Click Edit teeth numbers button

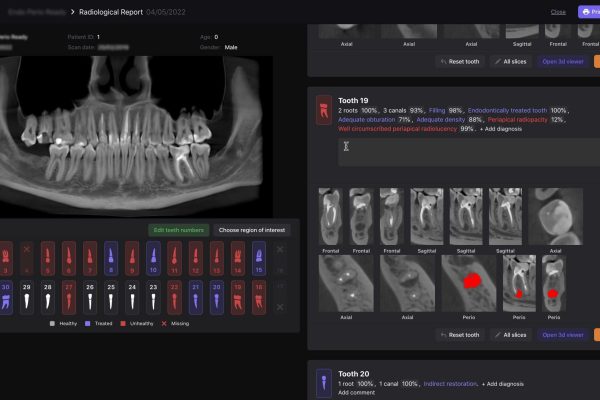[179, 230]
